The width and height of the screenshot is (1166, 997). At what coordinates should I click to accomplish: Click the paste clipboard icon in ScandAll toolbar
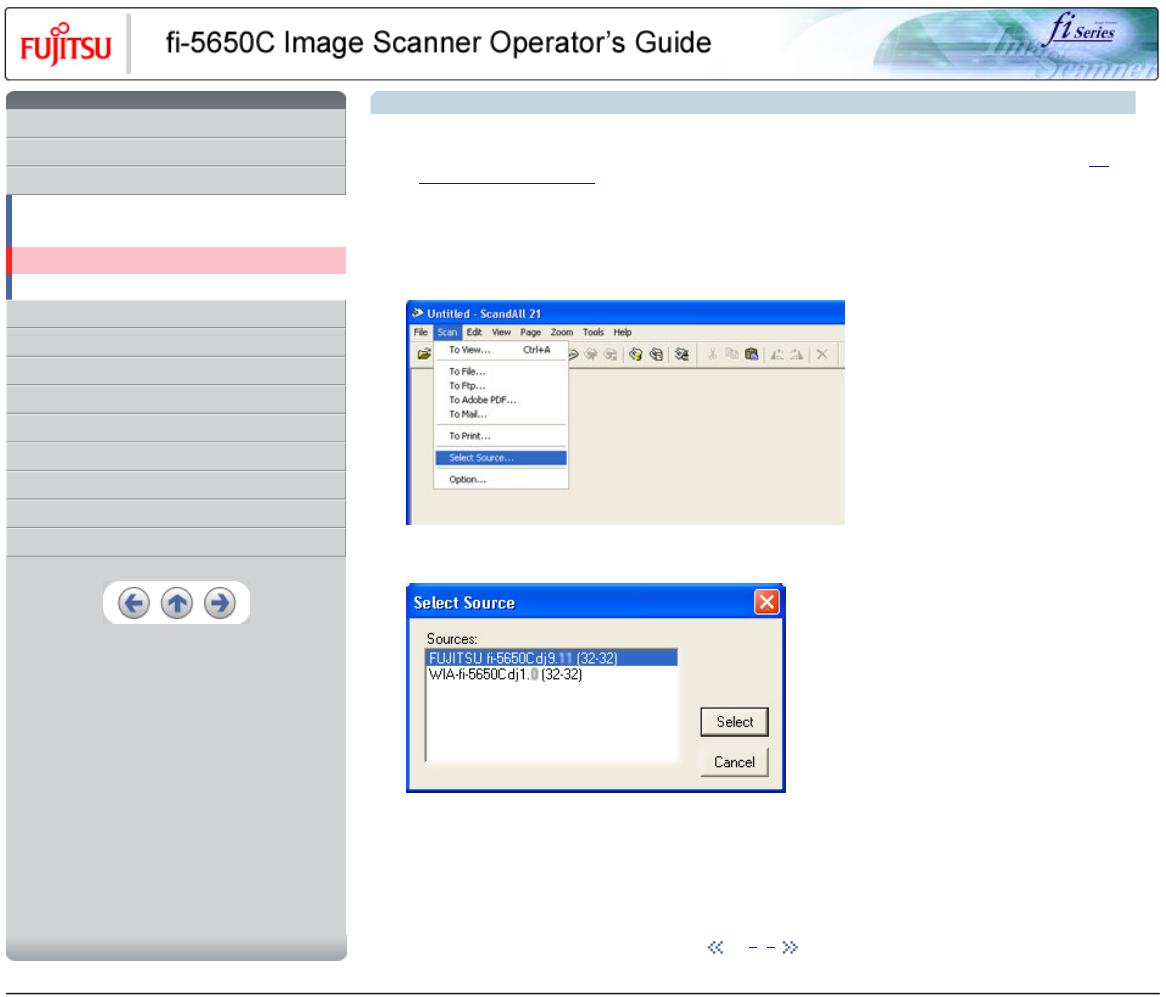click(752, 355)
